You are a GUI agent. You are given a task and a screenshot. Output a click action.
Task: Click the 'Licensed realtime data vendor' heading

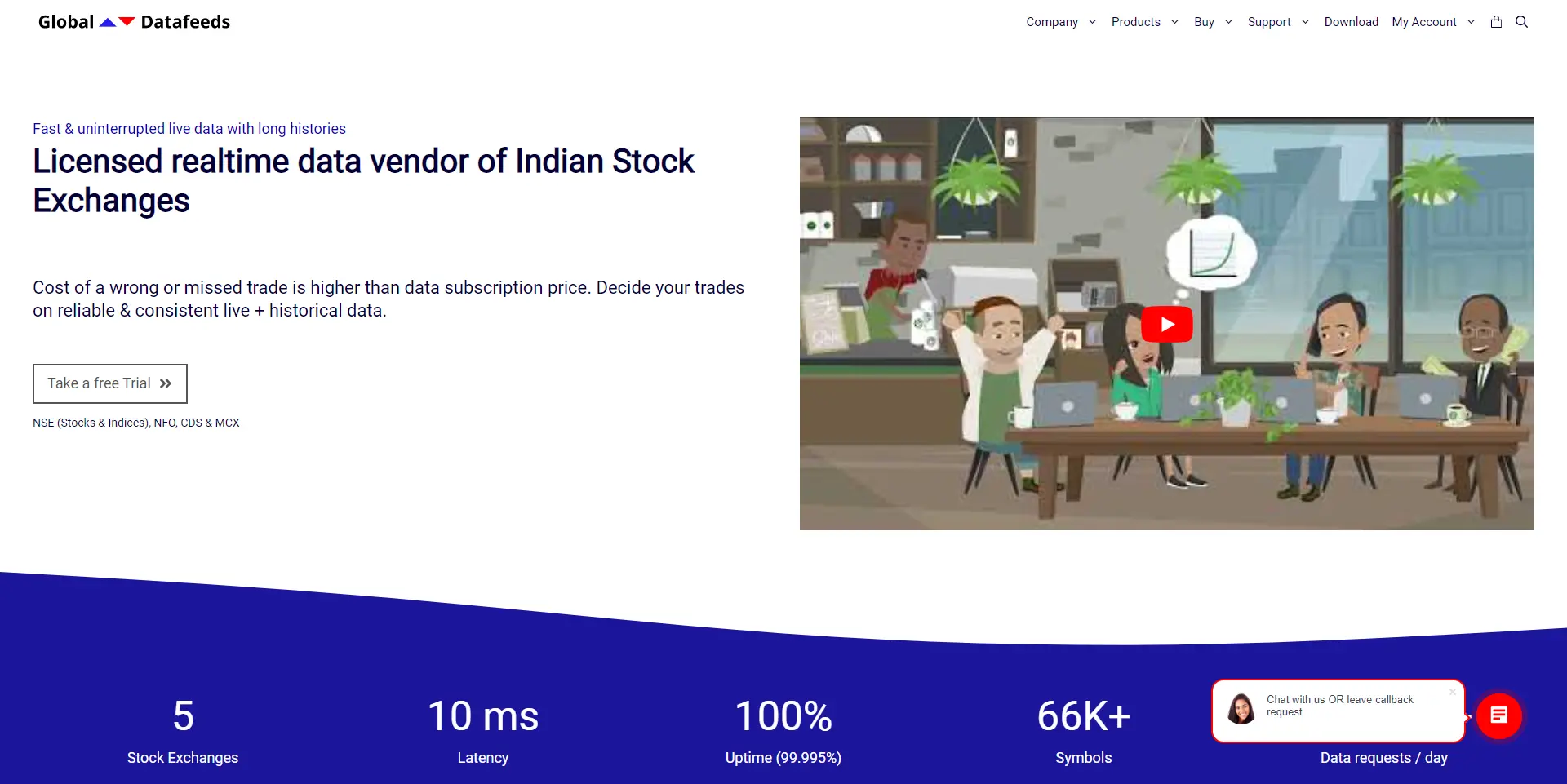363,181
